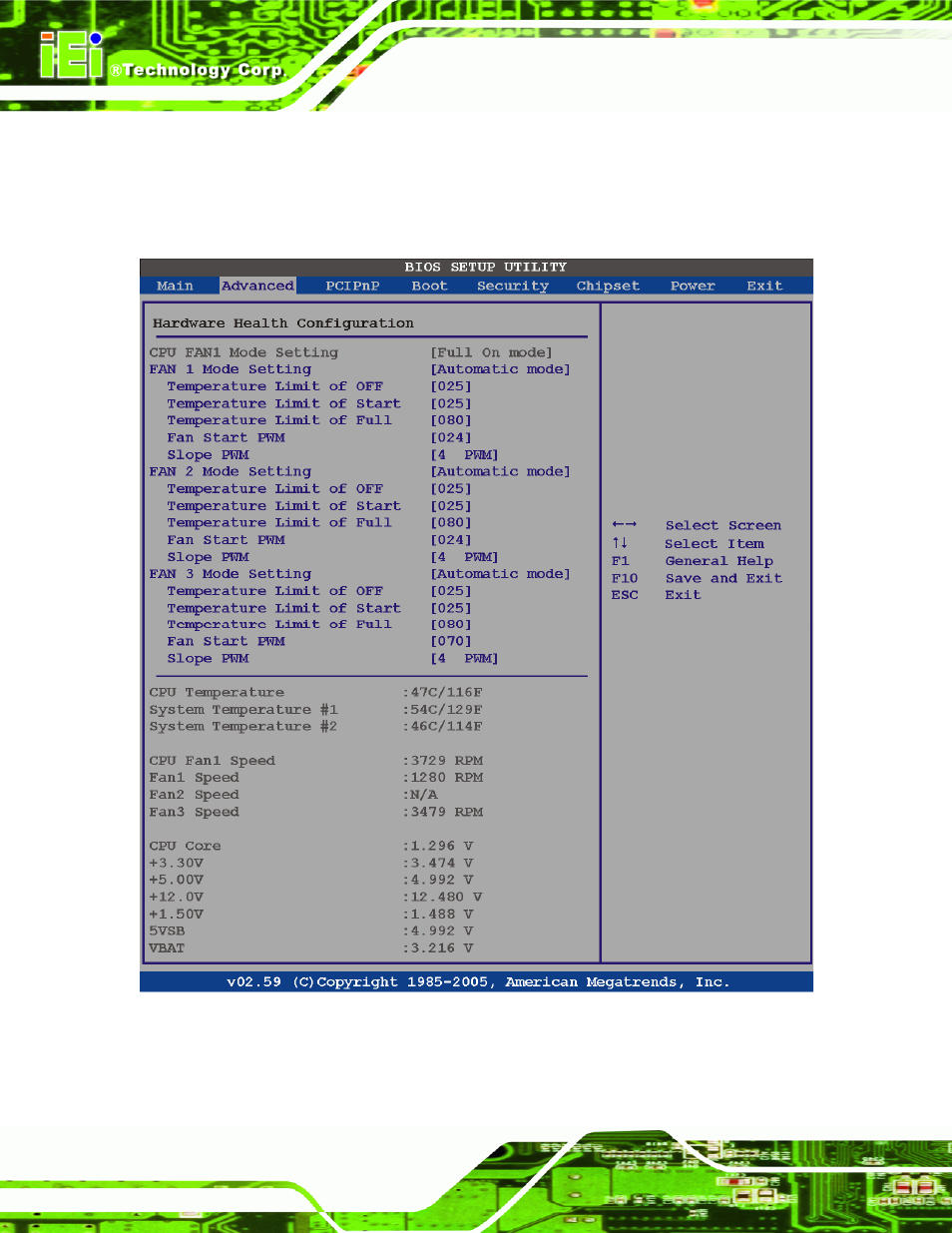Click the VBAT reading 3.216 V

tap(438, 948)
